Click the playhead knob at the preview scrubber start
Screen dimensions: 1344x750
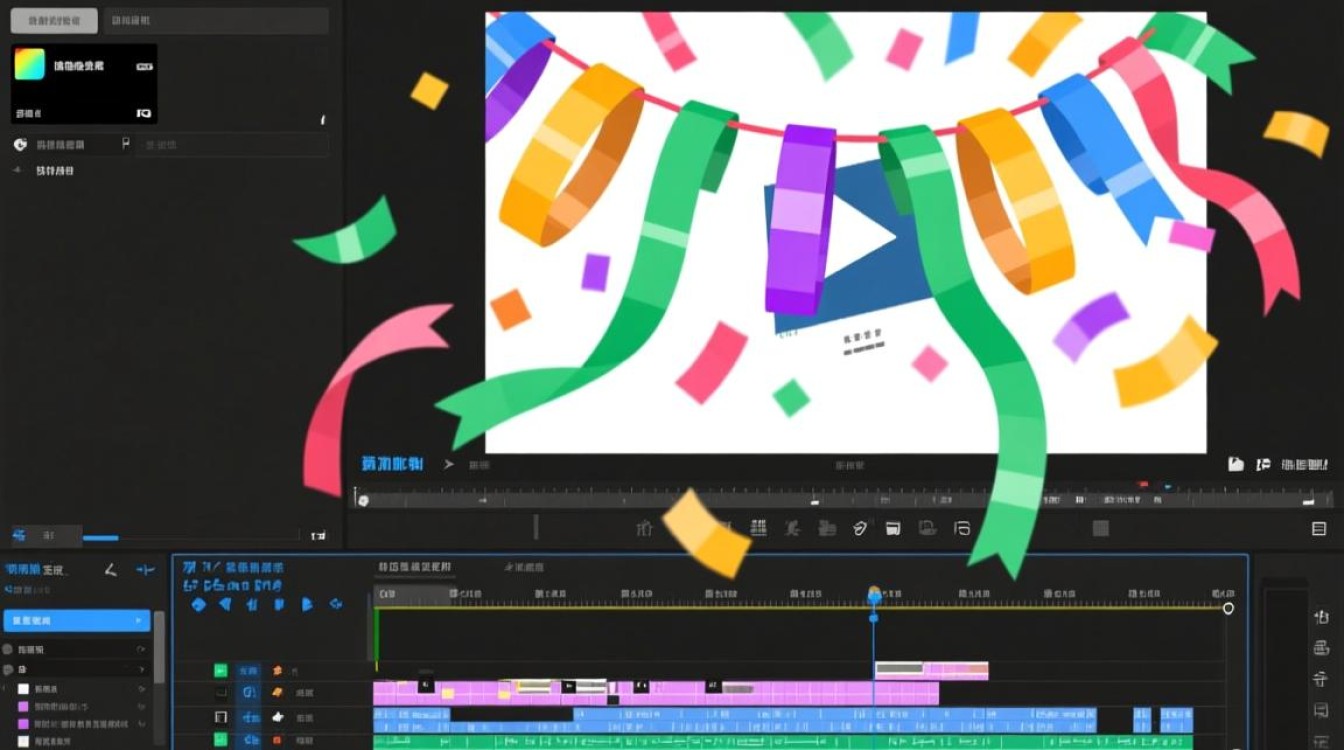[363, 500]
